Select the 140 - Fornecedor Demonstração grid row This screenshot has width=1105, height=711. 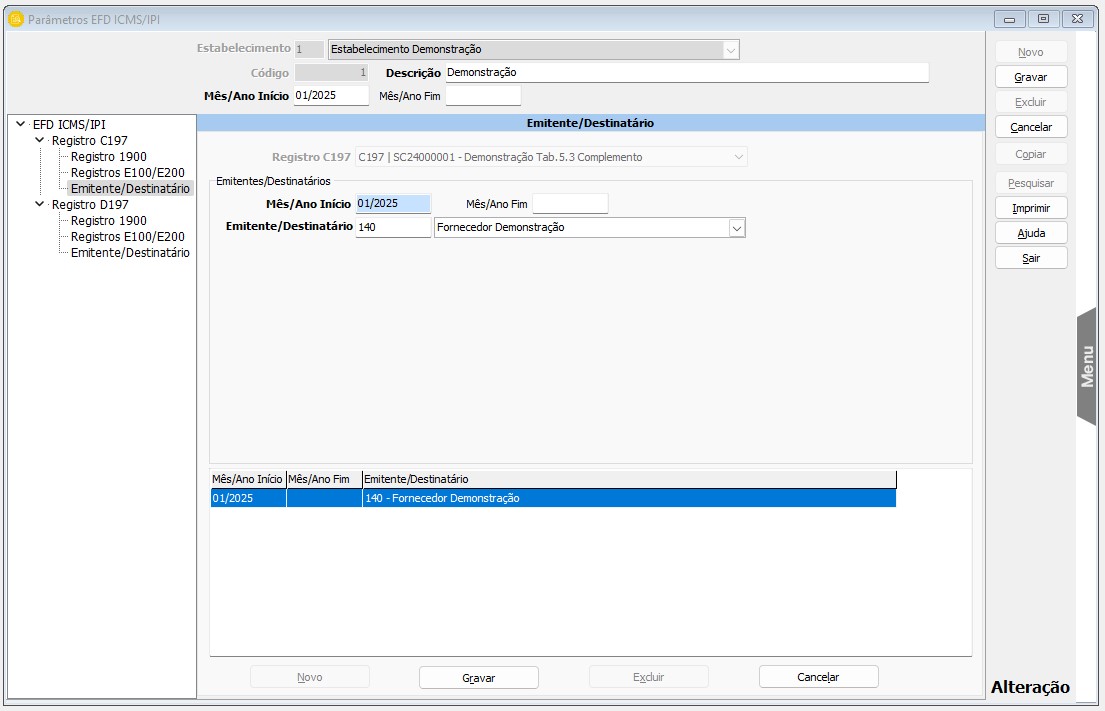[552, 498]
